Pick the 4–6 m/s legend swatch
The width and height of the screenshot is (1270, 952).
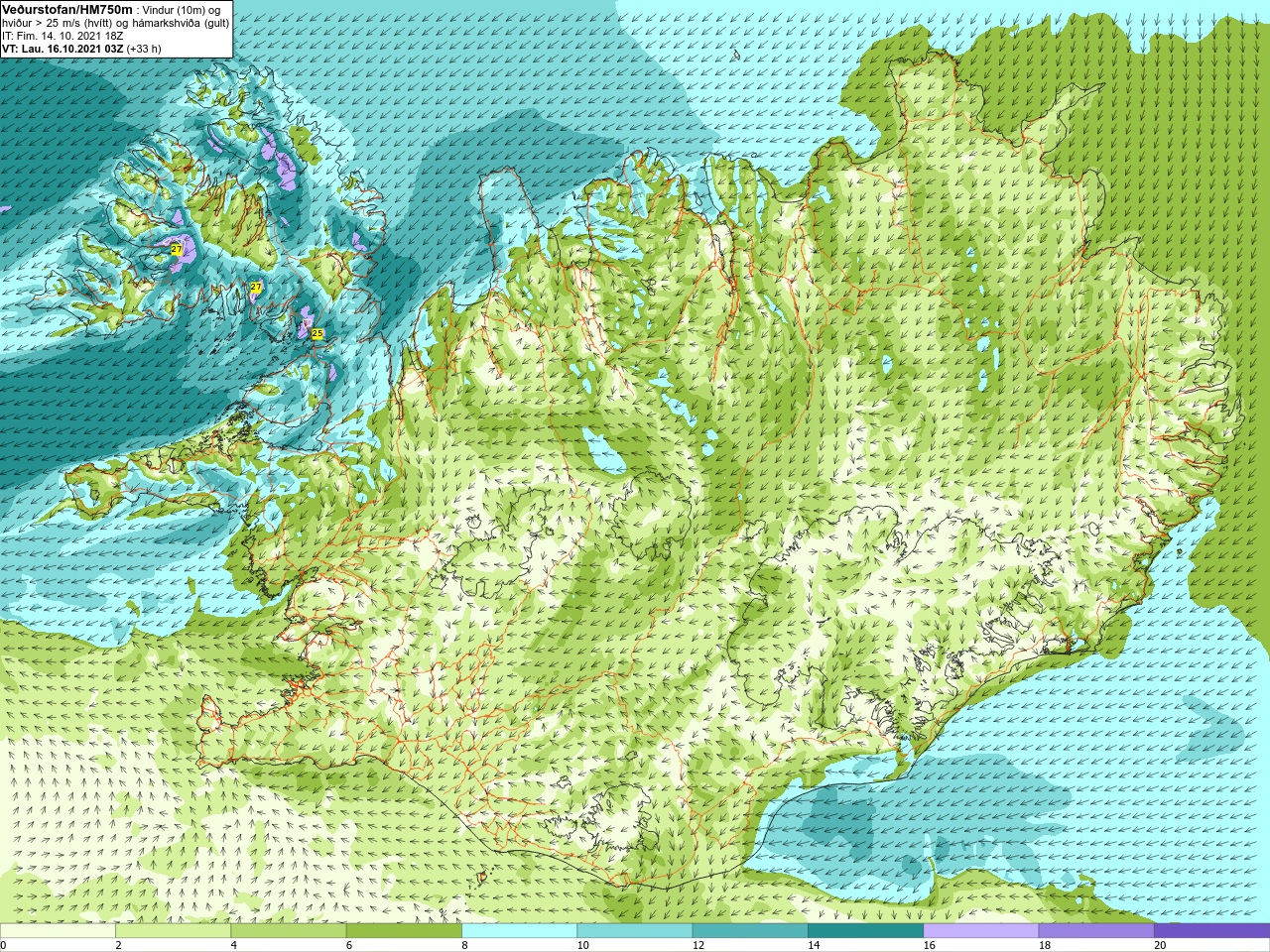click(288, 931)
